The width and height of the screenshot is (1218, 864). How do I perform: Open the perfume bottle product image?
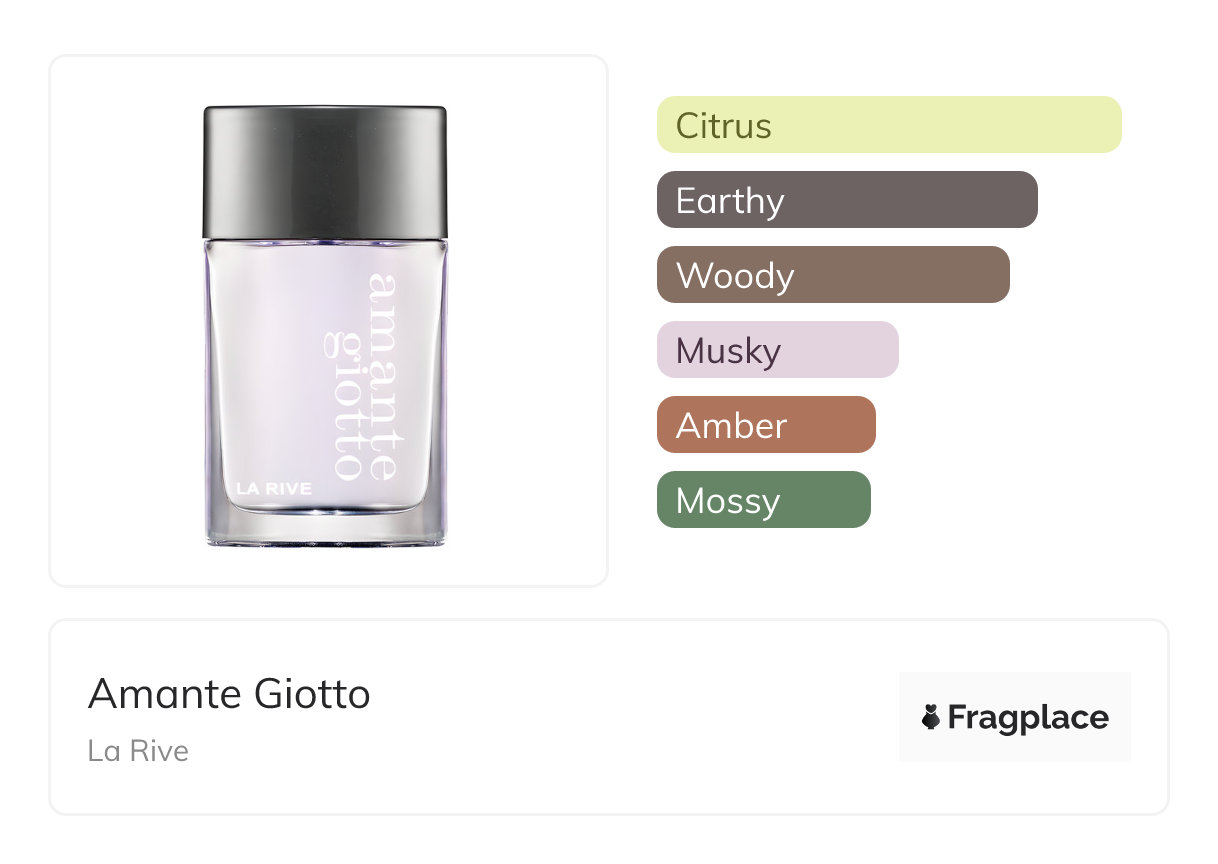tap(327, 330)
